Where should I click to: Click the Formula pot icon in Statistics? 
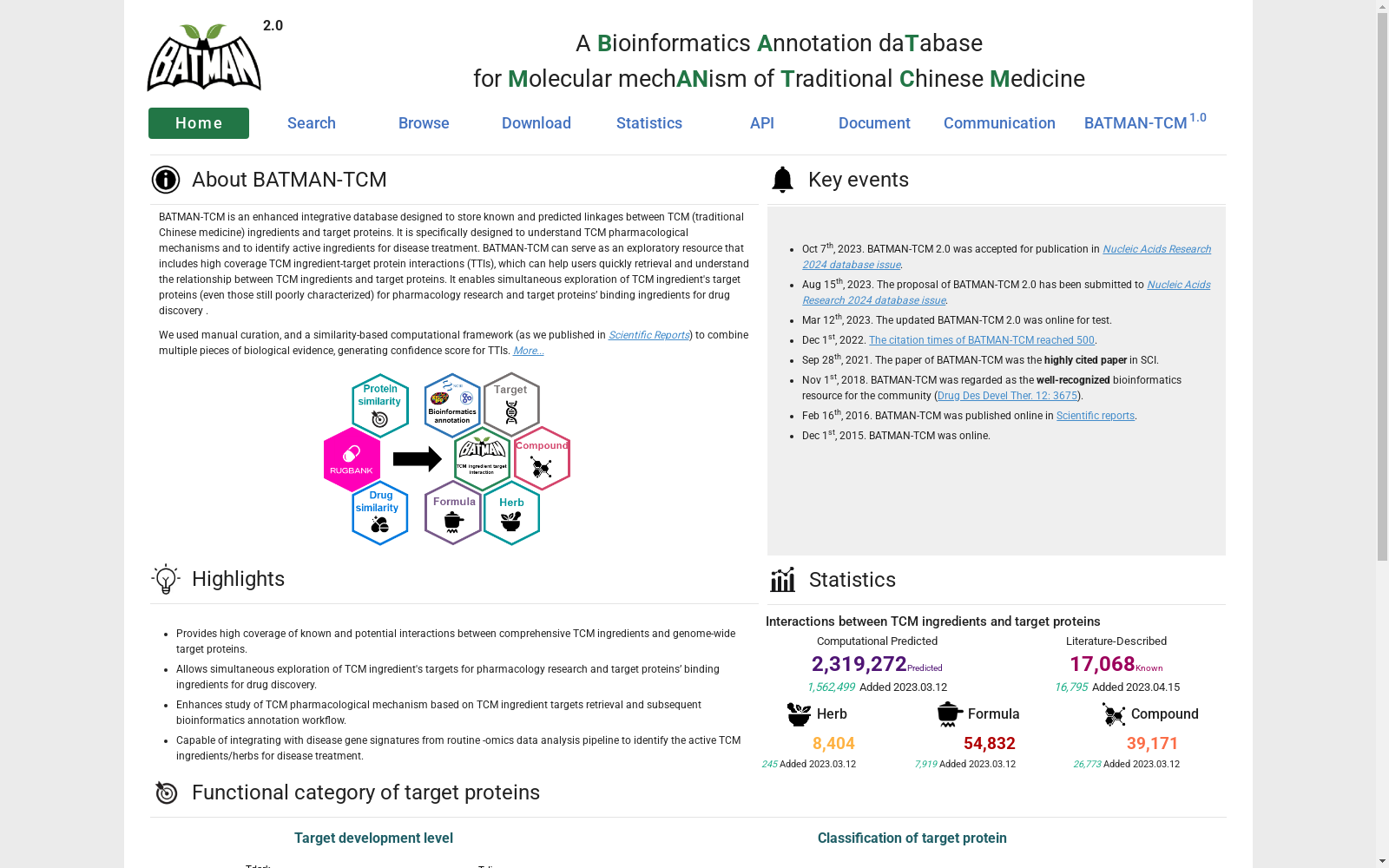(950, 714)
